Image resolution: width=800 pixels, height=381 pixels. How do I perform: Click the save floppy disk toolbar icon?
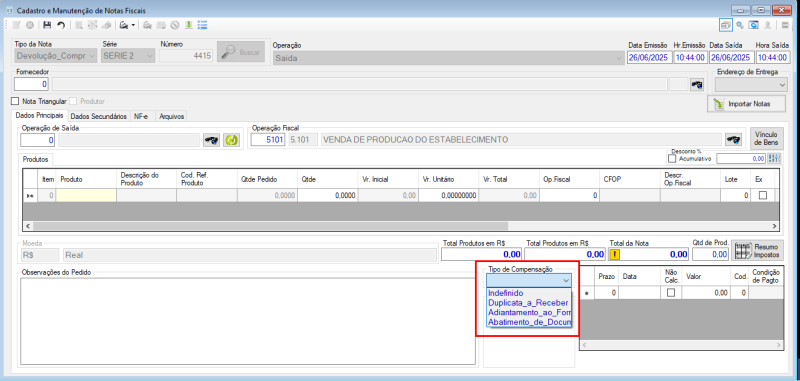coord(47,25)
